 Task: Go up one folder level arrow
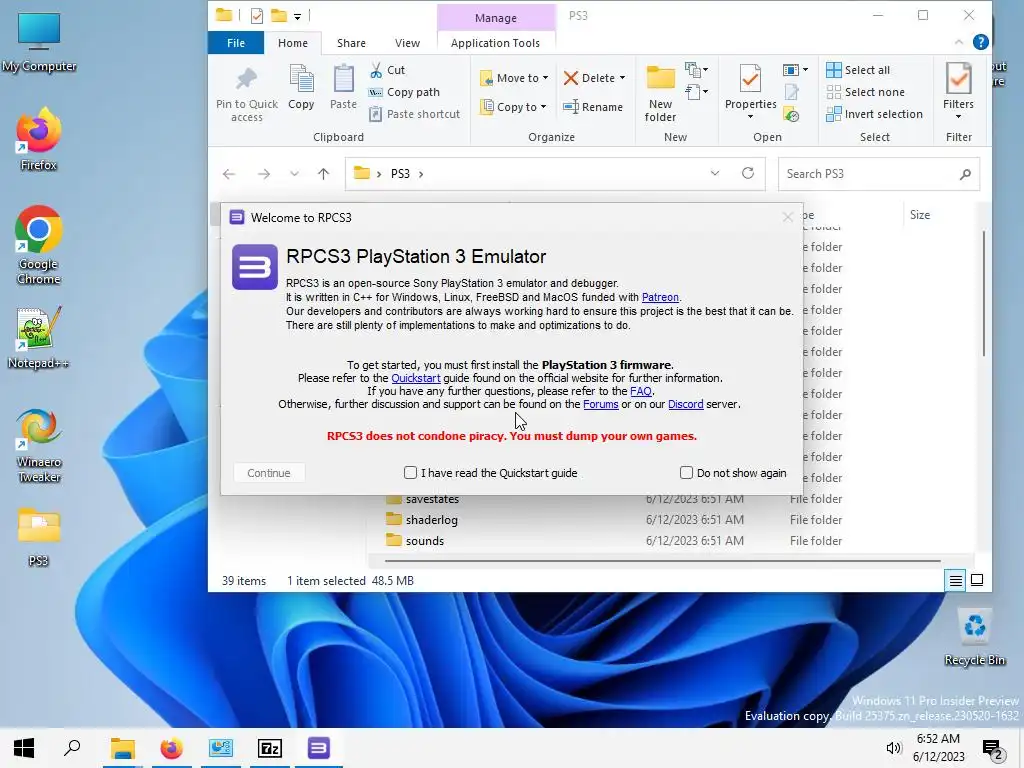click(x=323, y=174)
